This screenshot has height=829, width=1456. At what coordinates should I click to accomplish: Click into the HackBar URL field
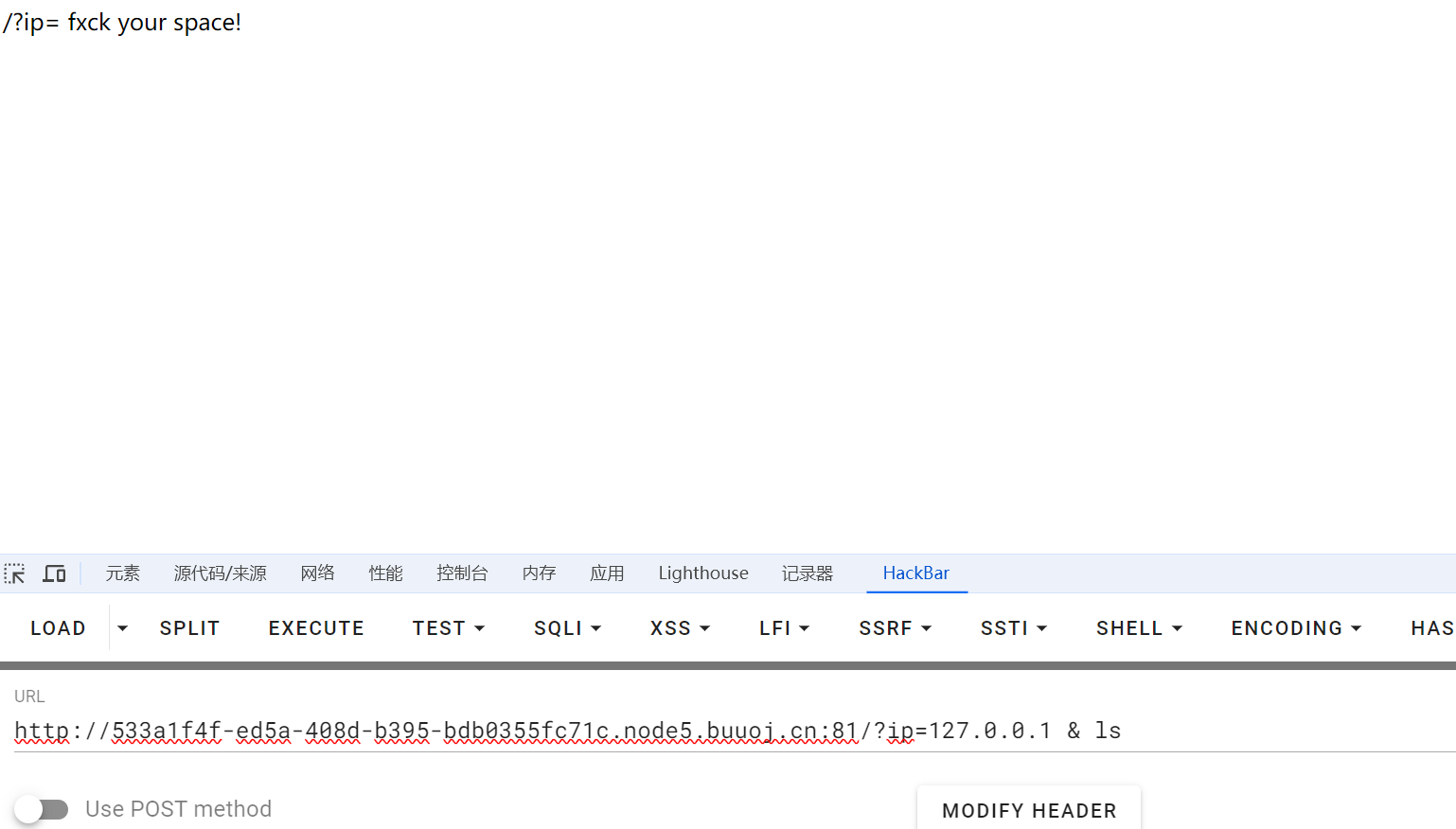coord(663,731)
